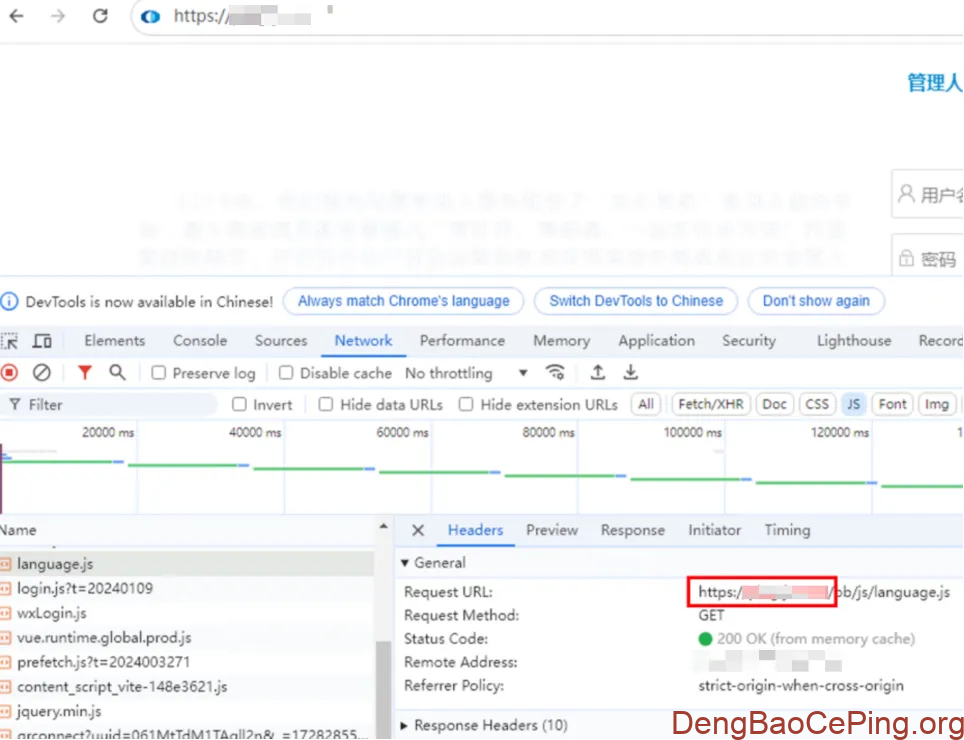Reload the page in browser
This screenshot has width=964, height=740.
[100, 16]
